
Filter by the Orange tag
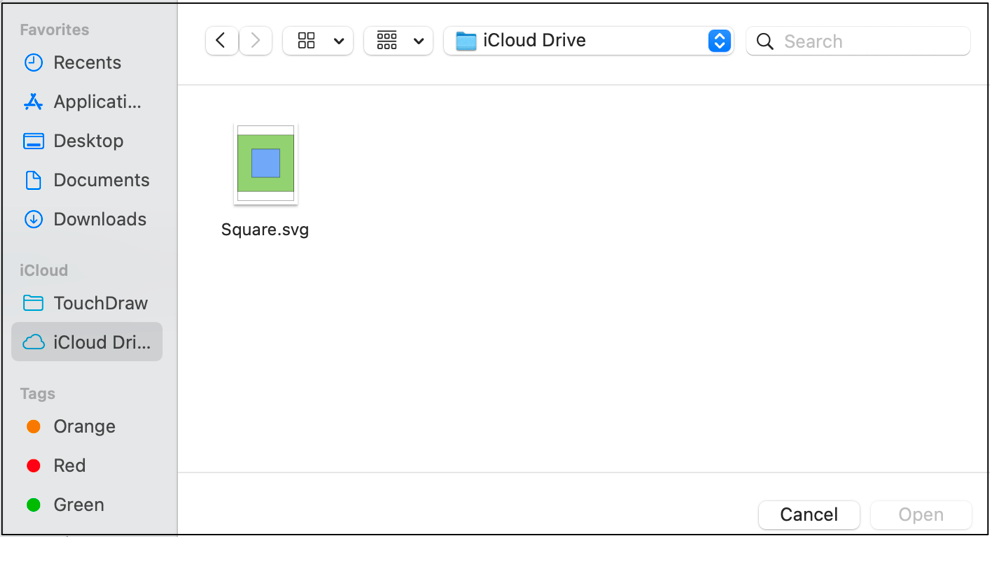(x=87, y=426)
